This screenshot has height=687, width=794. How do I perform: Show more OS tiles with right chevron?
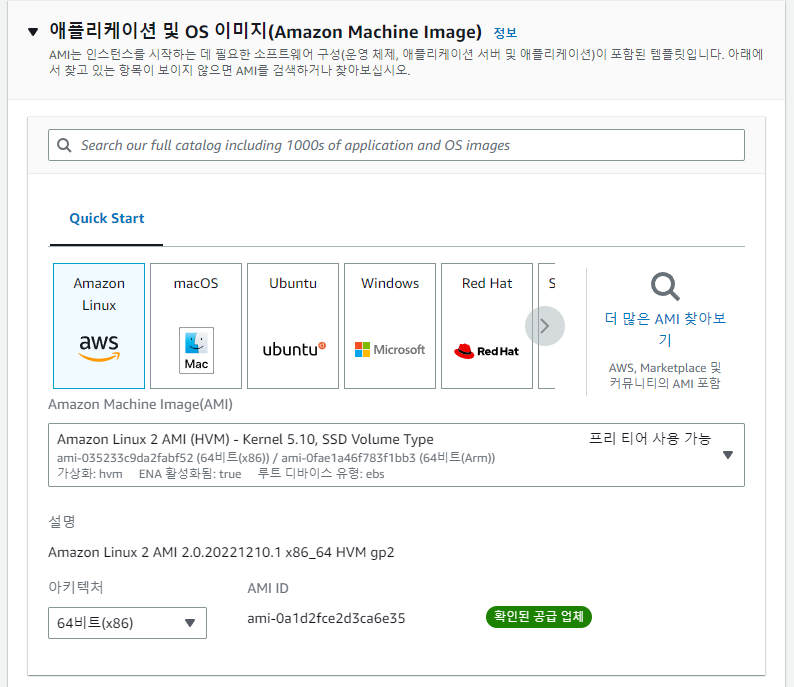tap(545, 326)
